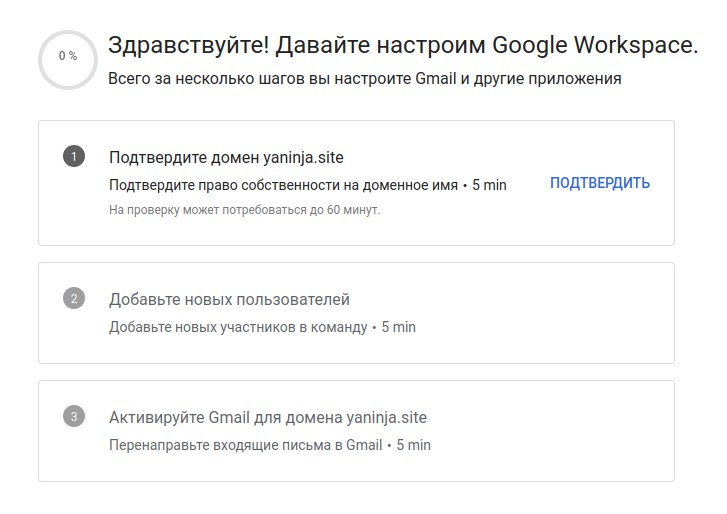Click the "Подтвердите право собственности" description
This screenshot has width=727, height=514.
[283, 185]
